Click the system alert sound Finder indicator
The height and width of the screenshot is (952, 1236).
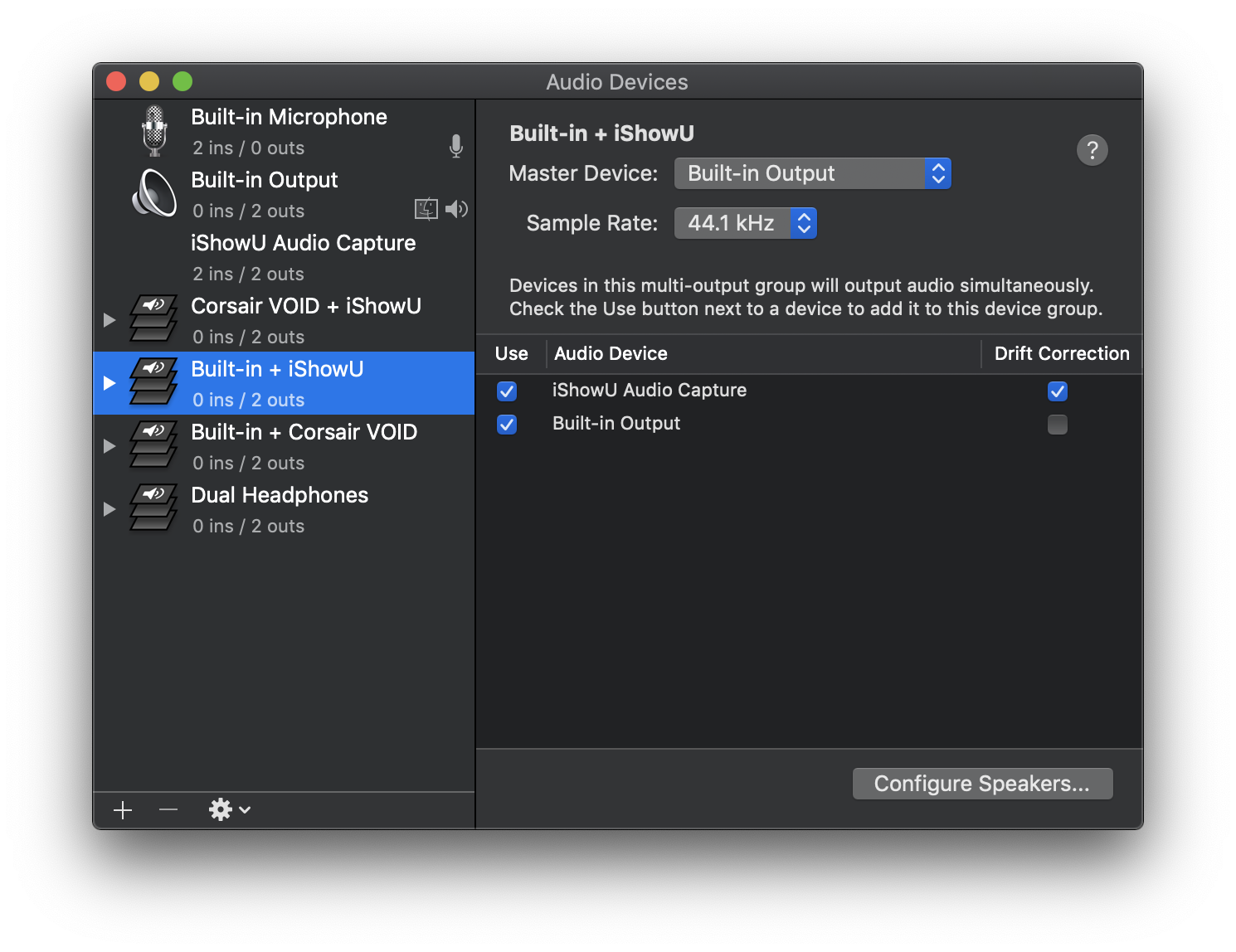(x=426, y=209)
